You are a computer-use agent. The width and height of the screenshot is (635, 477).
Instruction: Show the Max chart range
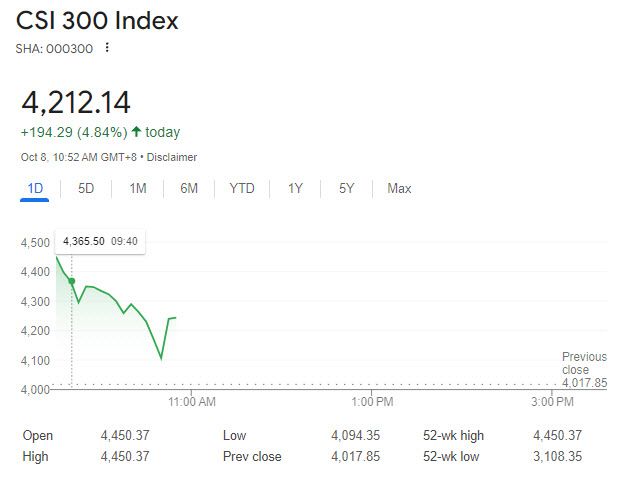(x=399, y=189)
